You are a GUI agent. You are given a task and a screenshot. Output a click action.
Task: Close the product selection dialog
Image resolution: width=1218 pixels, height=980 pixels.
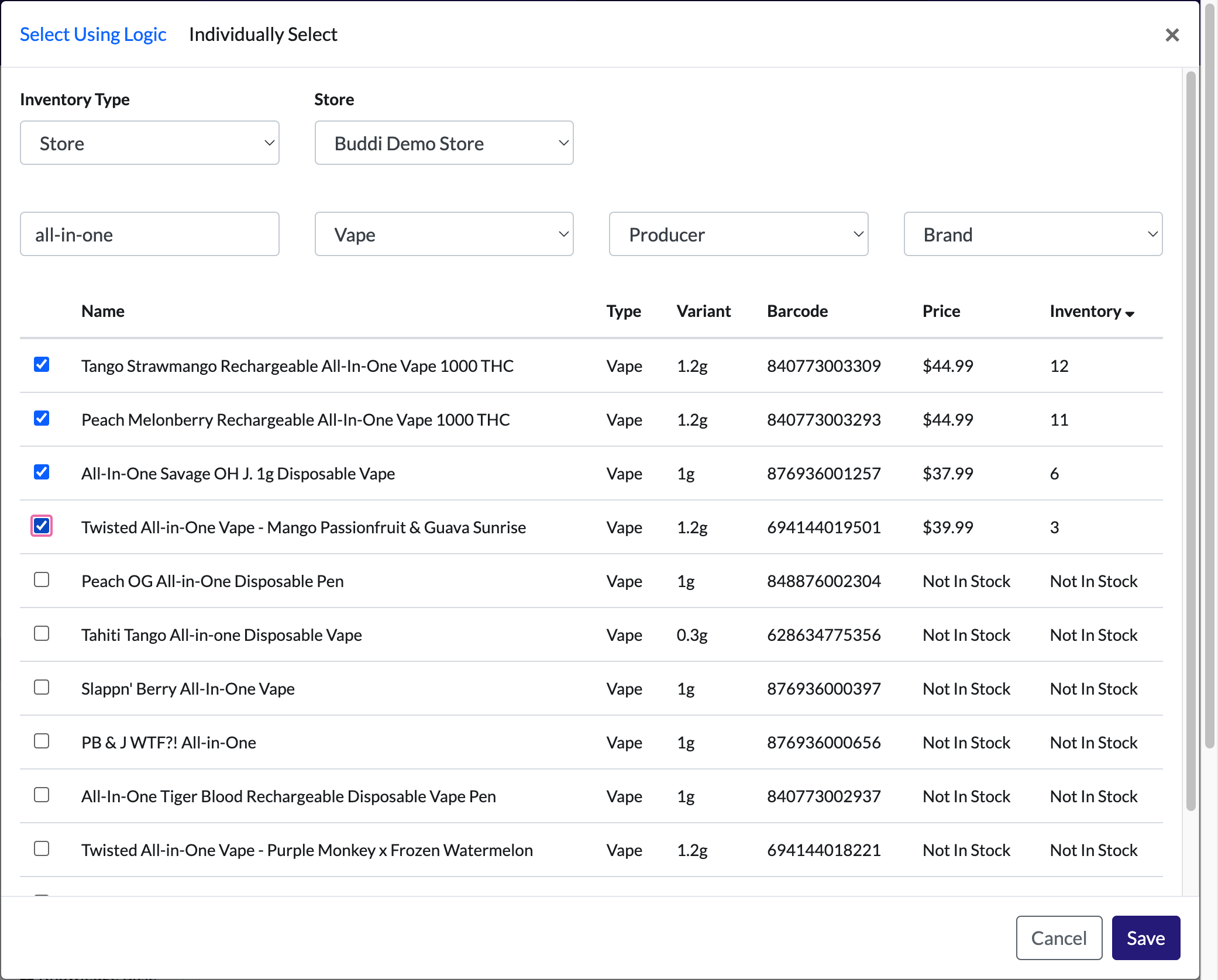[1172, 35]
